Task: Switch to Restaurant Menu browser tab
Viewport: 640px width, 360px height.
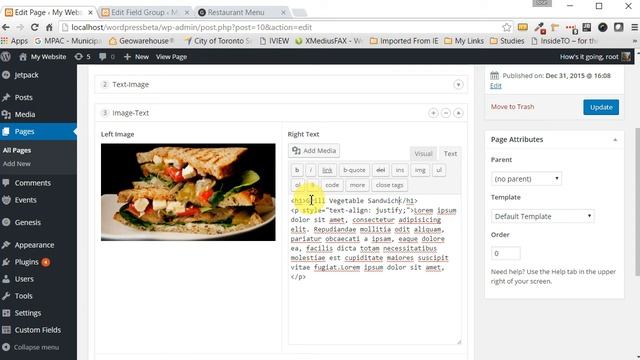Action: point(242,12)
